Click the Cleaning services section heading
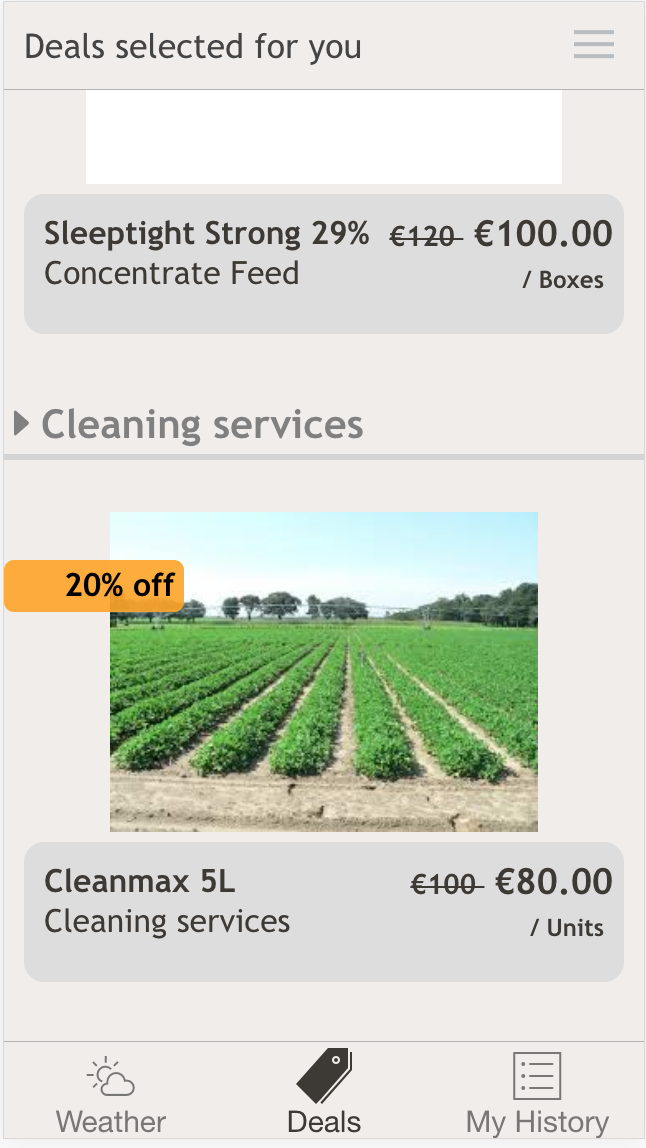Screen dimensions: 646x1148 pyautogui.click(x=202, y=425)
